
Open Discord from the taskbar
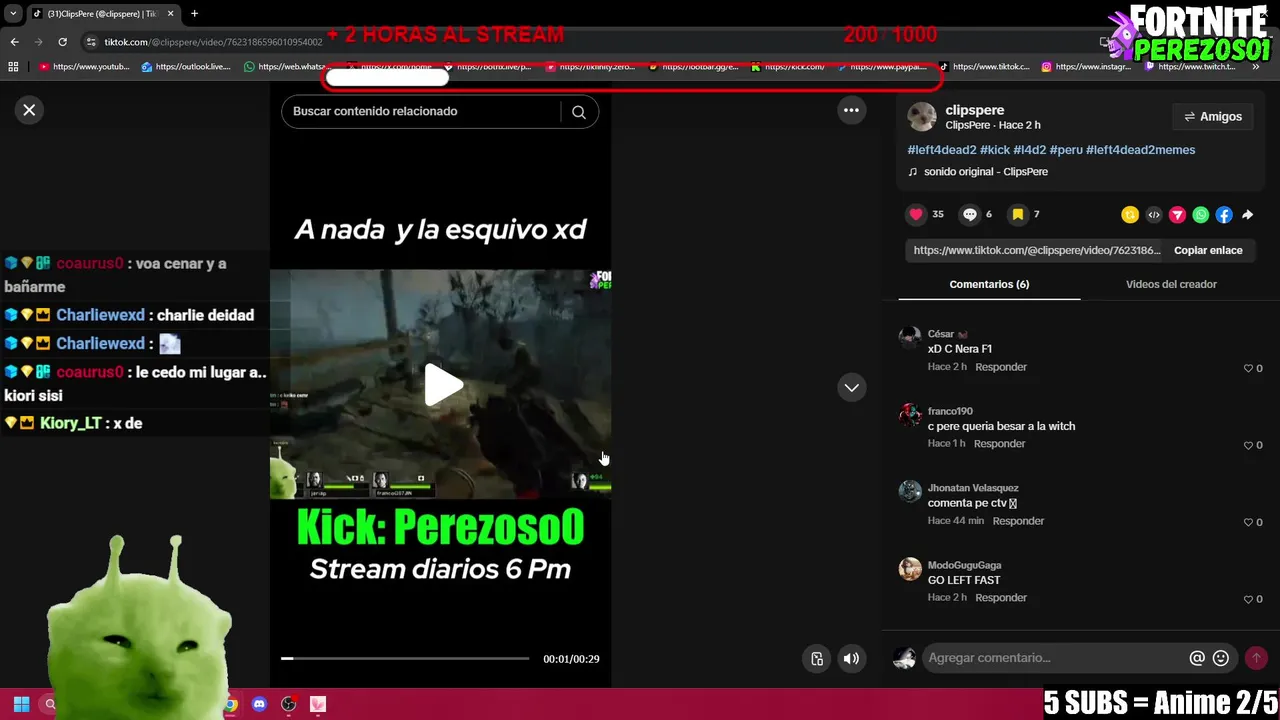260,704
